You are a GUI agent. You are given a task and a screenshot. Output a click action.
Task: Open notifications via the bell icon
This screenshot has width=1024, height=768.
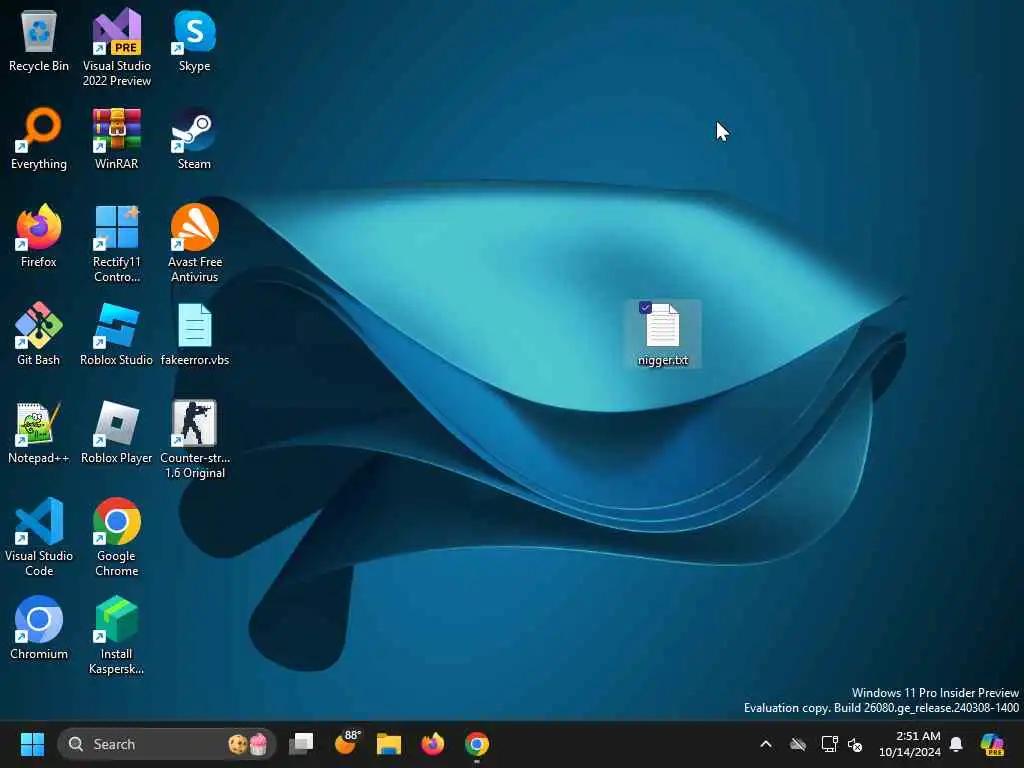pos(956,744)
